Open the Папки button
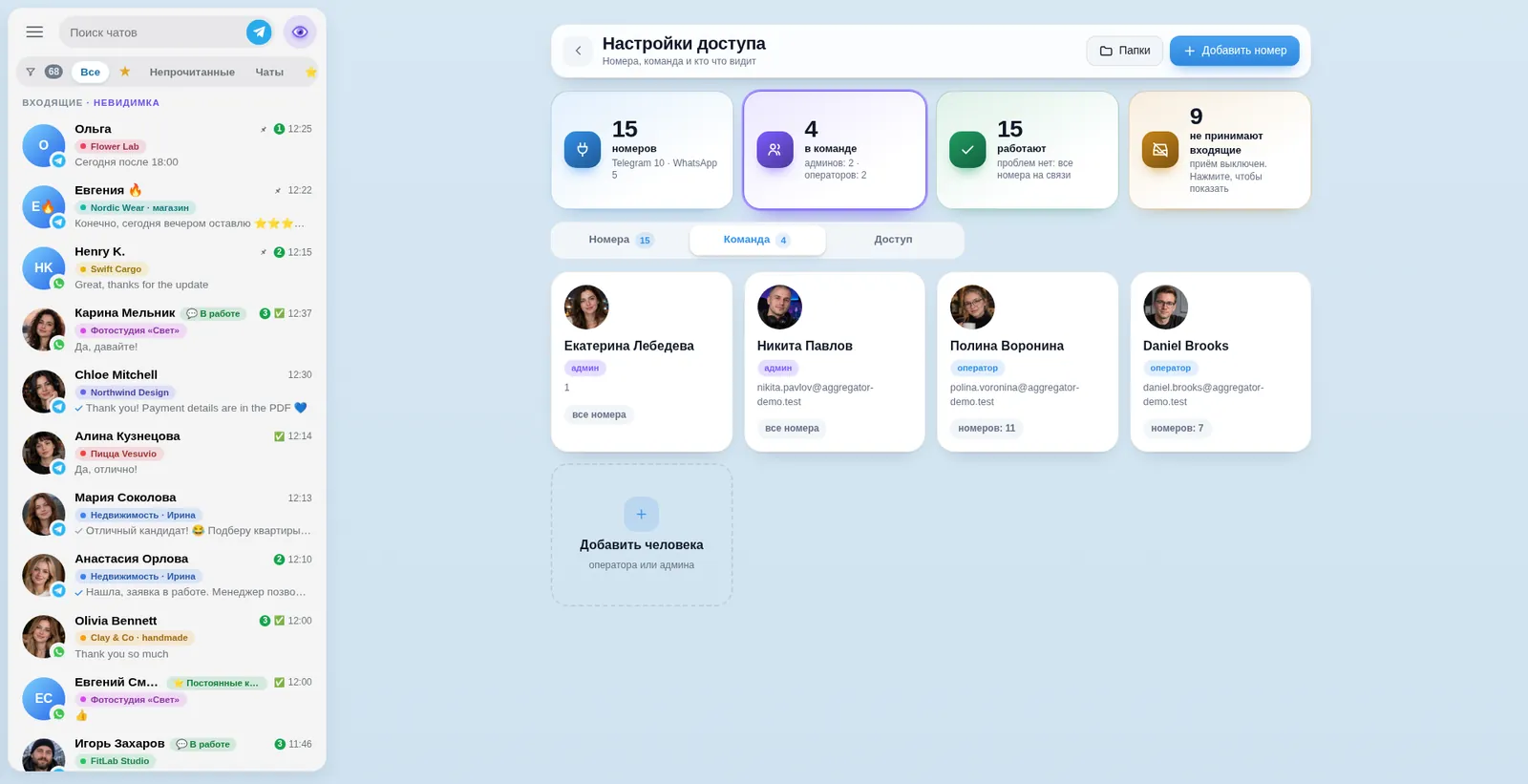The width and height of the screenshot is (1528, 784). click(1125, 51)
